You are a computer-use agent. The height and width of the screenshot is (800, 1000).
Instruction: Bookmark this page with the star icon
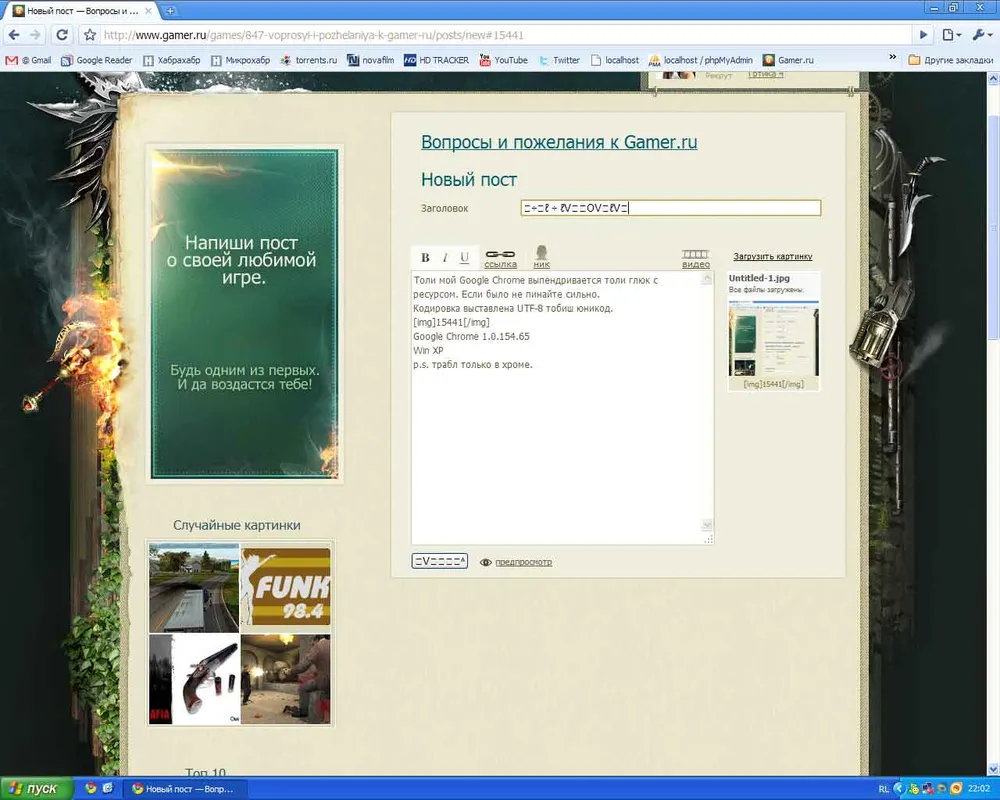pos(90,35)
